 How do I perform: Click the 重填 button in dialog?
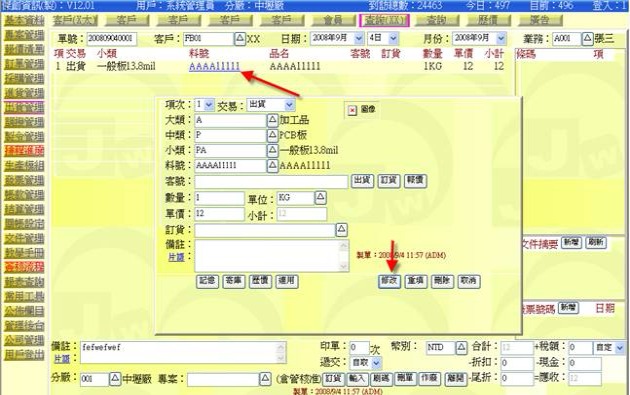tap(416, 281)
